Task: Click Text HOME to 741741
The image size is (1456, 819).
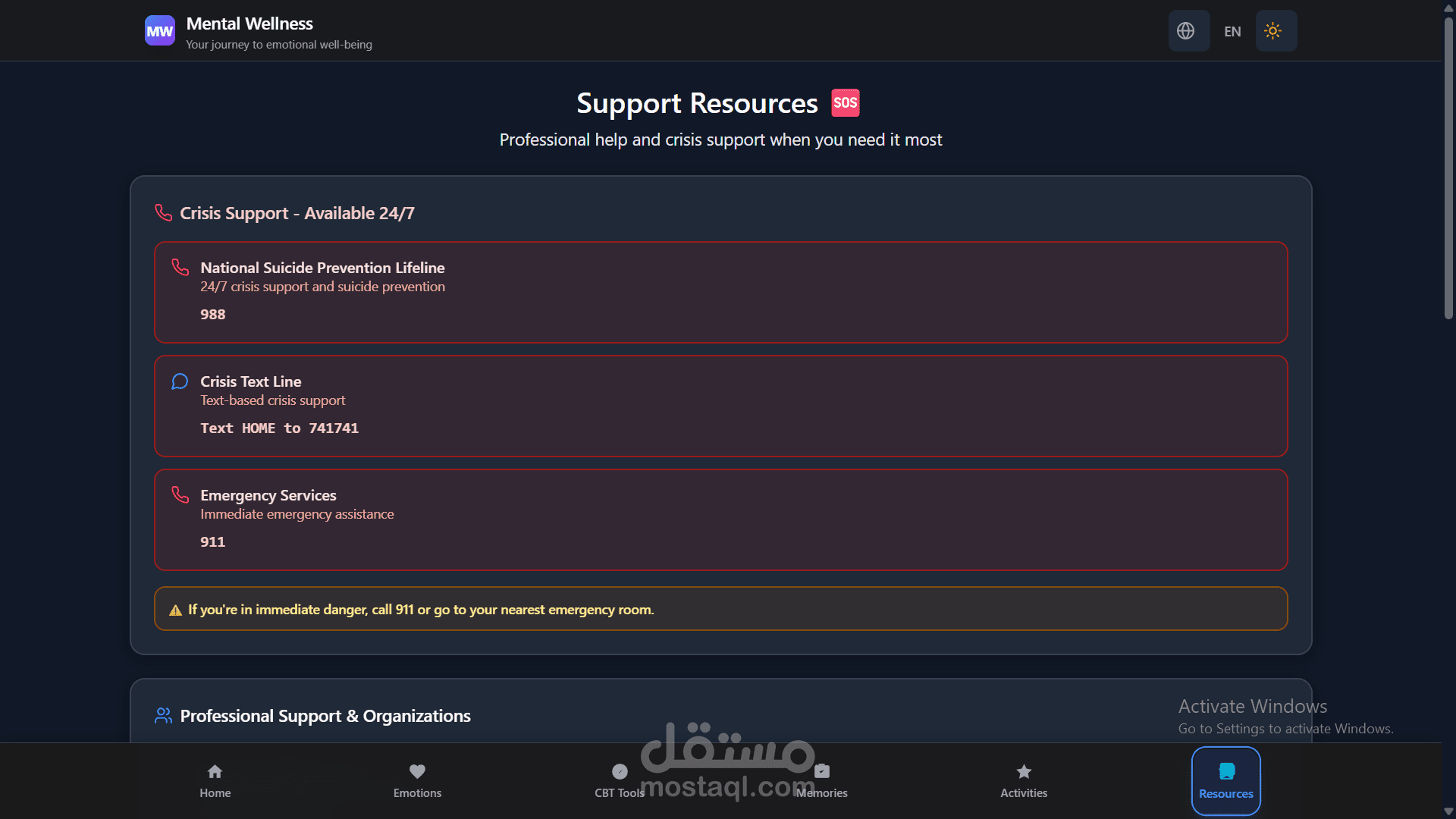Action: (x=280, y=428)
